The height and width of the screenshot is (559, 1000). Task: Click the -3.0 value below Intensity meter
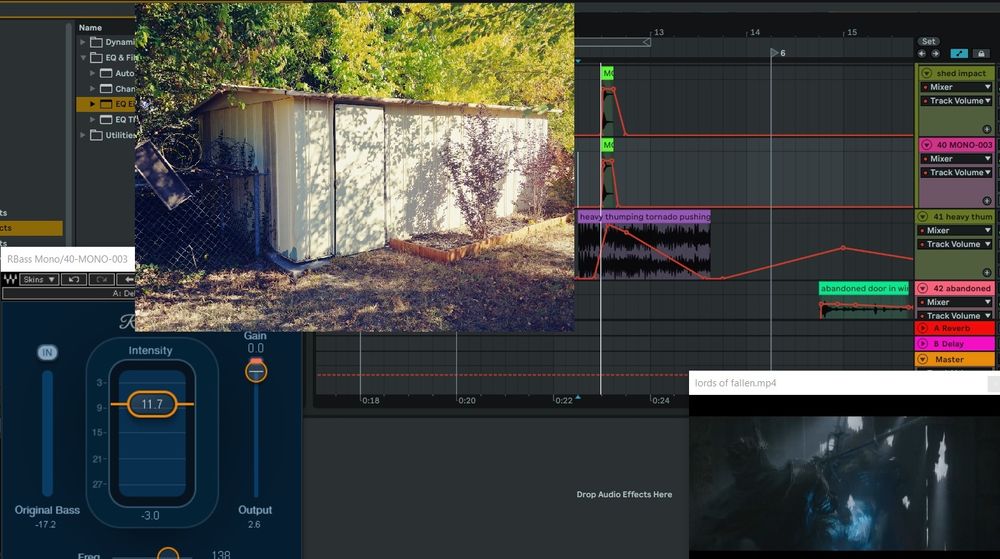[150, 515]
